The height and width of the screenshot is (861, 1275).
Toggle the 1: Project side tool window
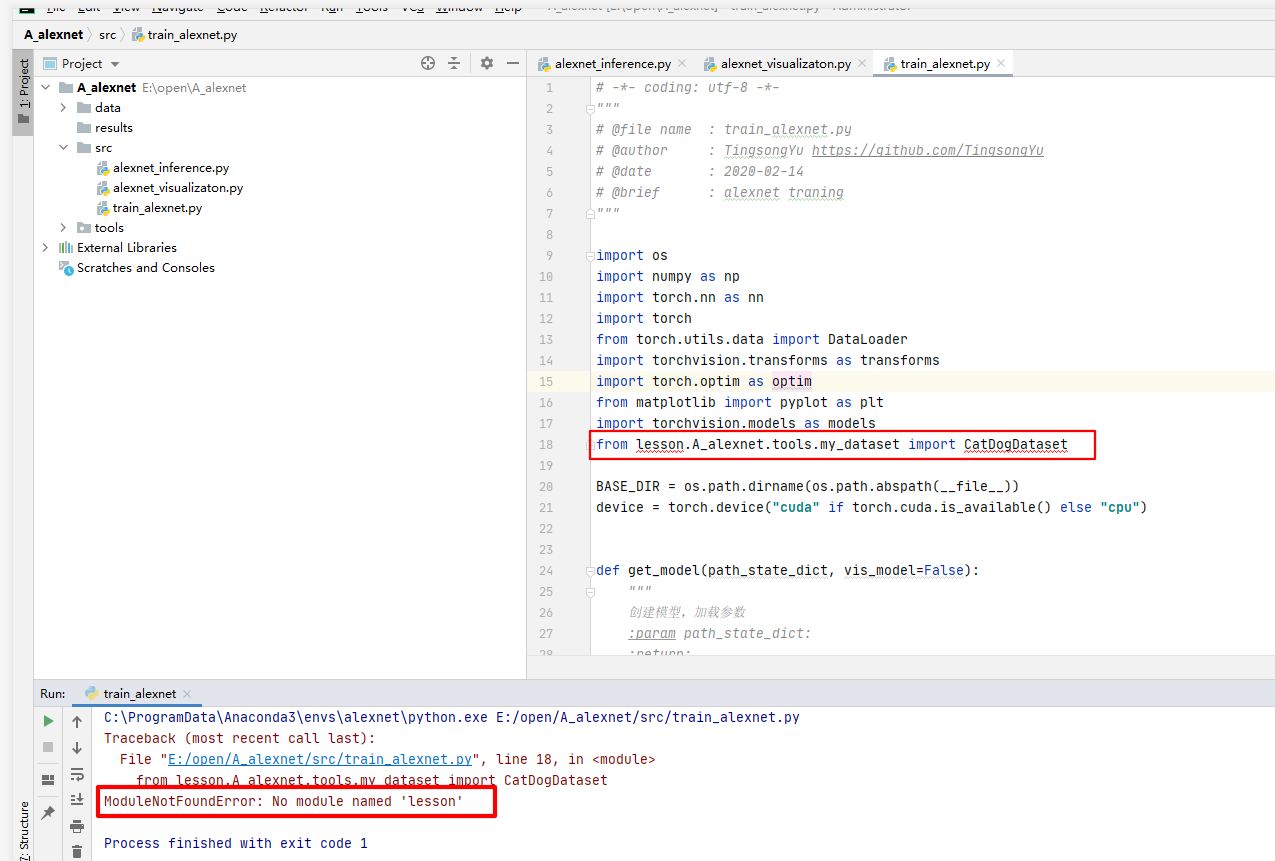coord(24,92)
